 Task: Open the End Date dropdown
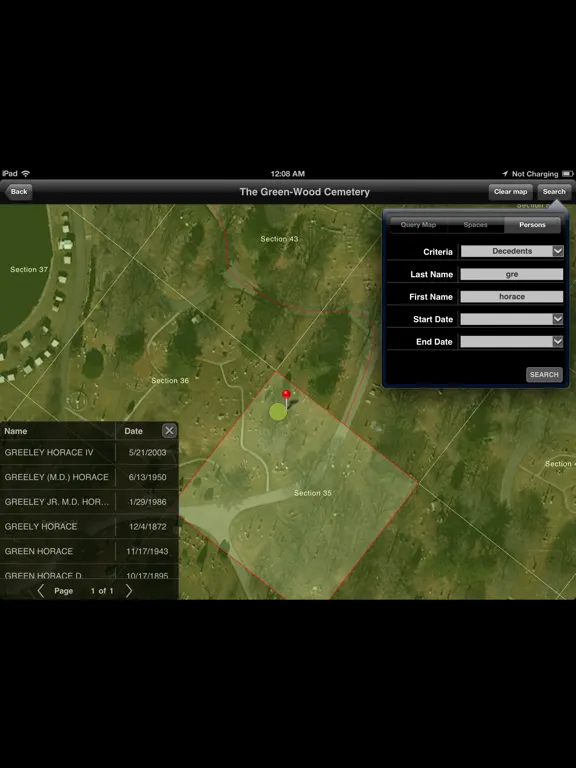click(512, 341)
